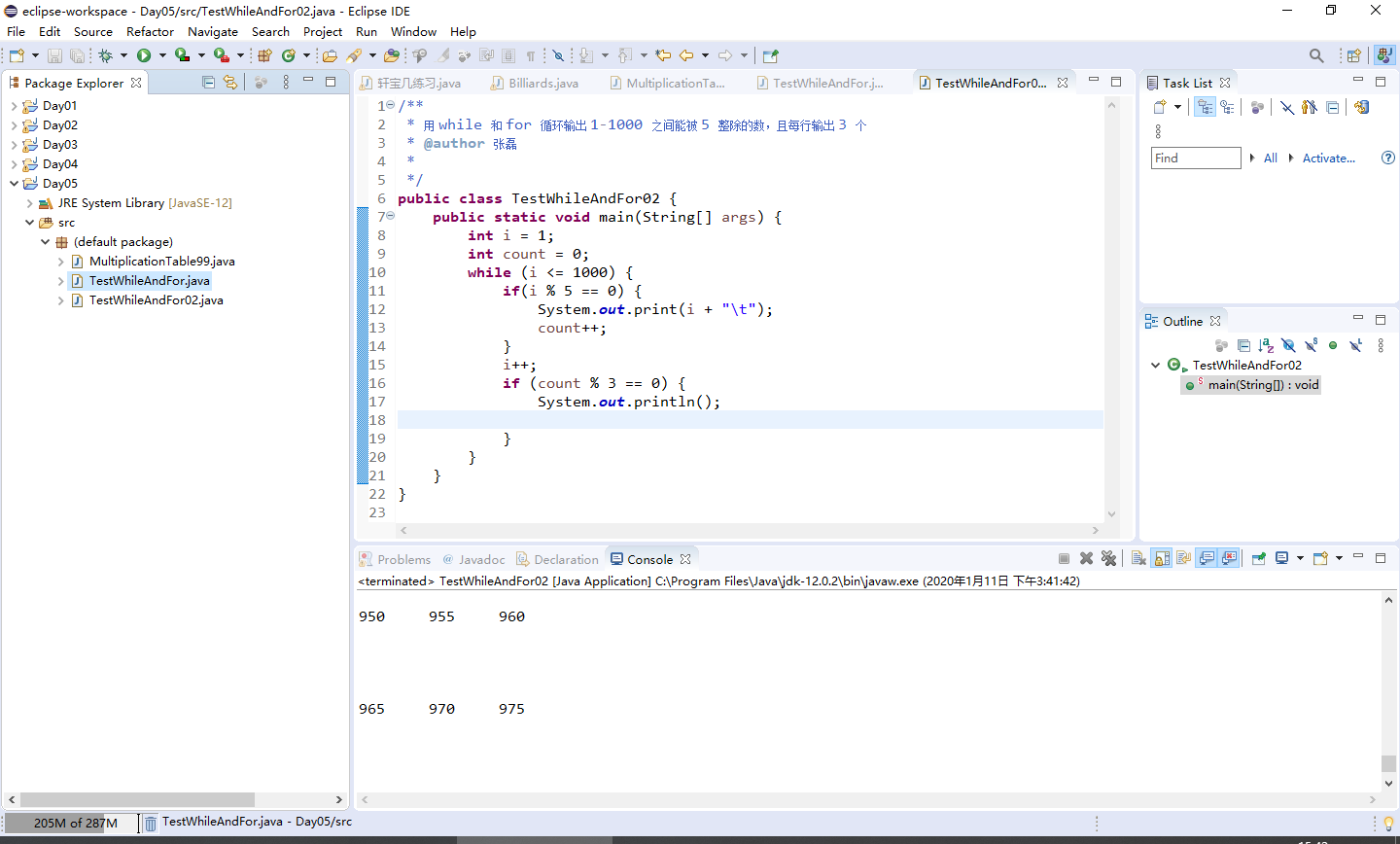Click Synchronize Changed icon in Task List
This screenshot has height=844, width=1400.
click(x=1361, y=107)
